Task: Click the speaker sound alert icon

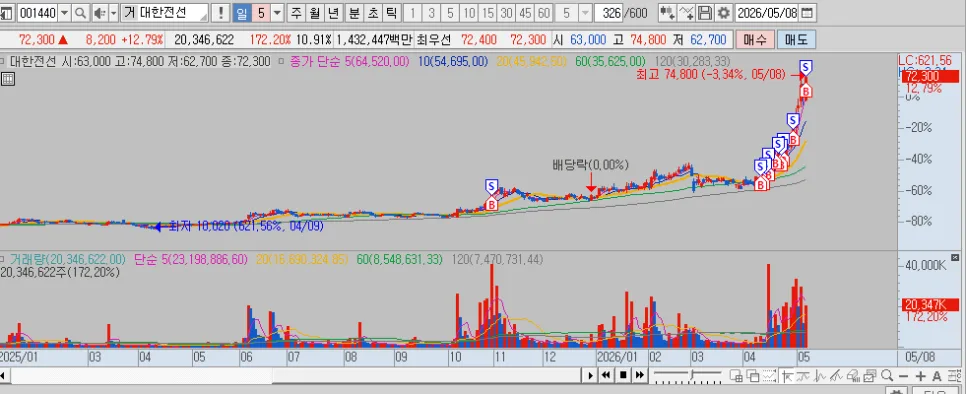Action: [x=100, y=12]
